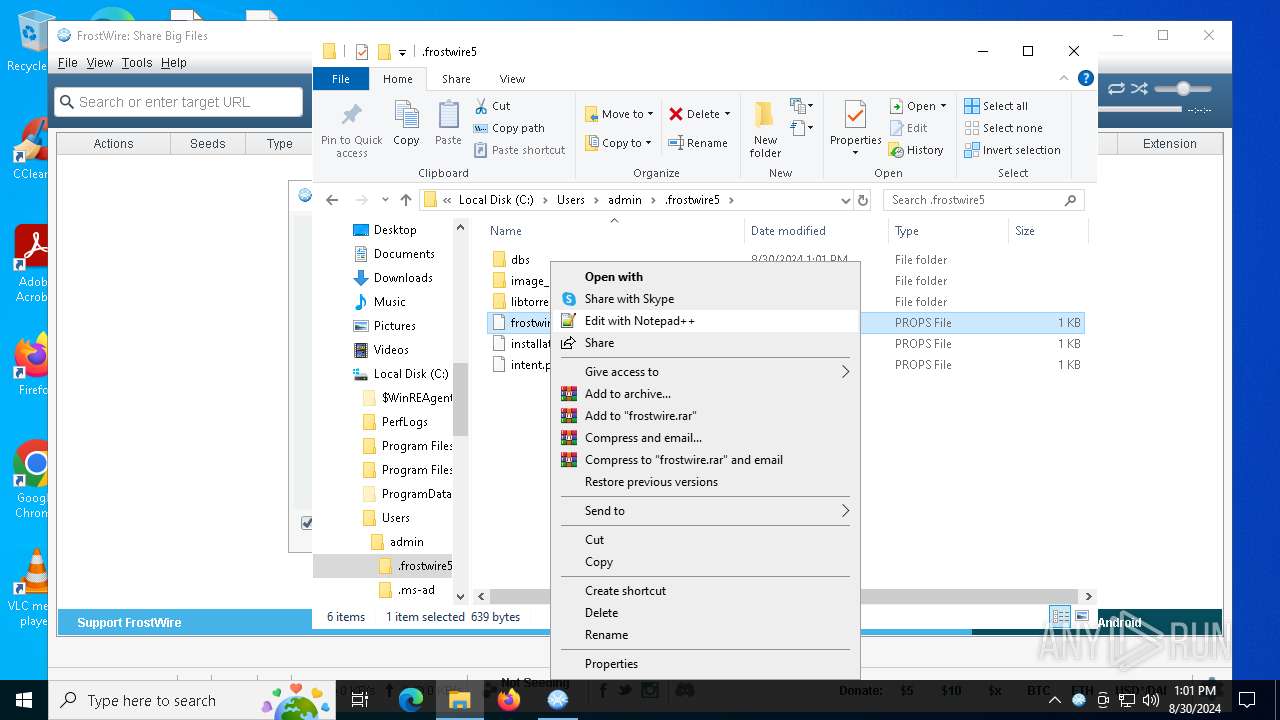Click the search magnifier in Explorer search box
The image size is (1280, 720).
[x=1071, y=200]
